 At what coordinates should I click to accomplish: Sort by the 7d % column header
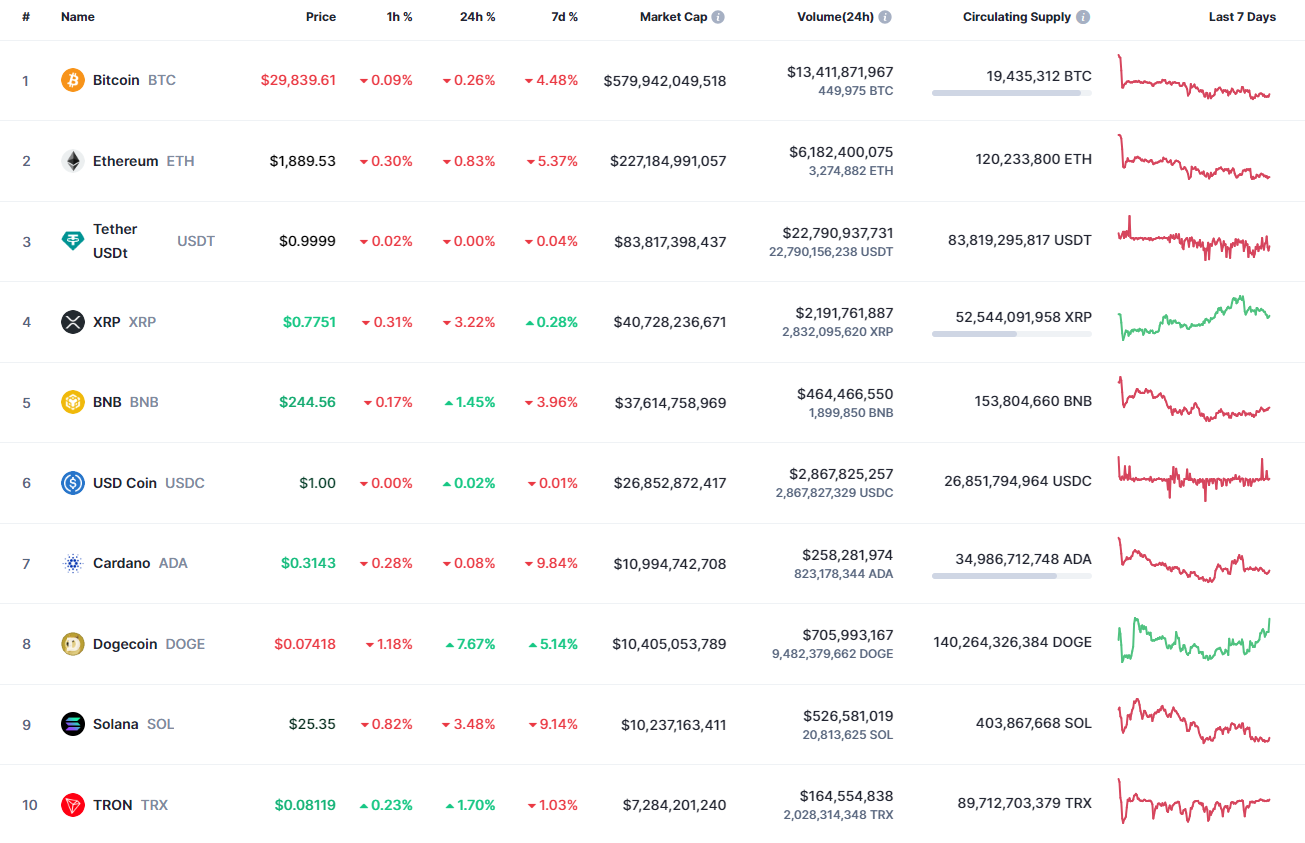coord(564,16)
